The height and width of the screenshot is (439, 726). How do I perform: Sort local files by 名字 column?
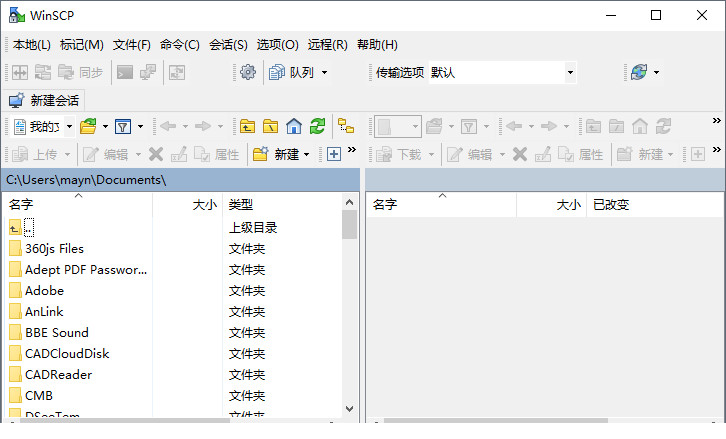(x=78, y=204)
